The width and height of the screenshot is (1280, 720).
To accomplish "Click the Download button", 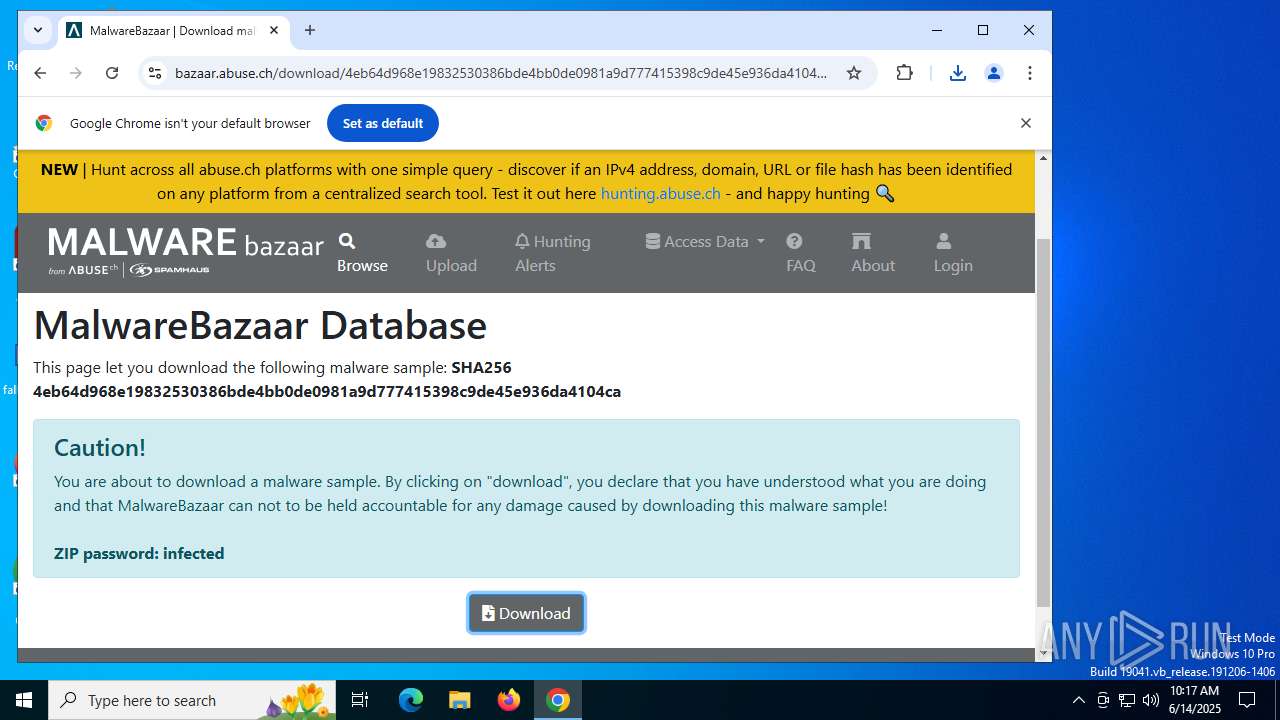I will (x=527, y=613).
